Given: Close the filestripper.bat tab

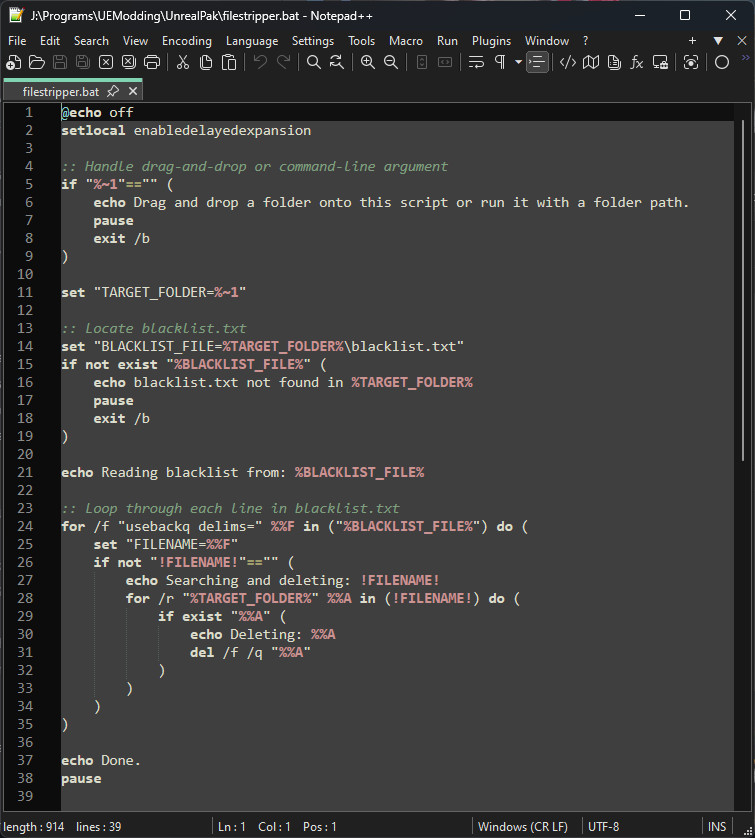Looking at the screenshot, I should [x=132, y=91].
